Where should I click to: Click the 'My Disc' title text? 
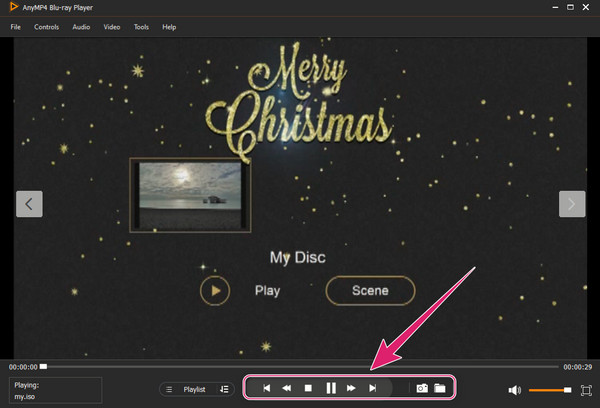(x=298, y=258)
